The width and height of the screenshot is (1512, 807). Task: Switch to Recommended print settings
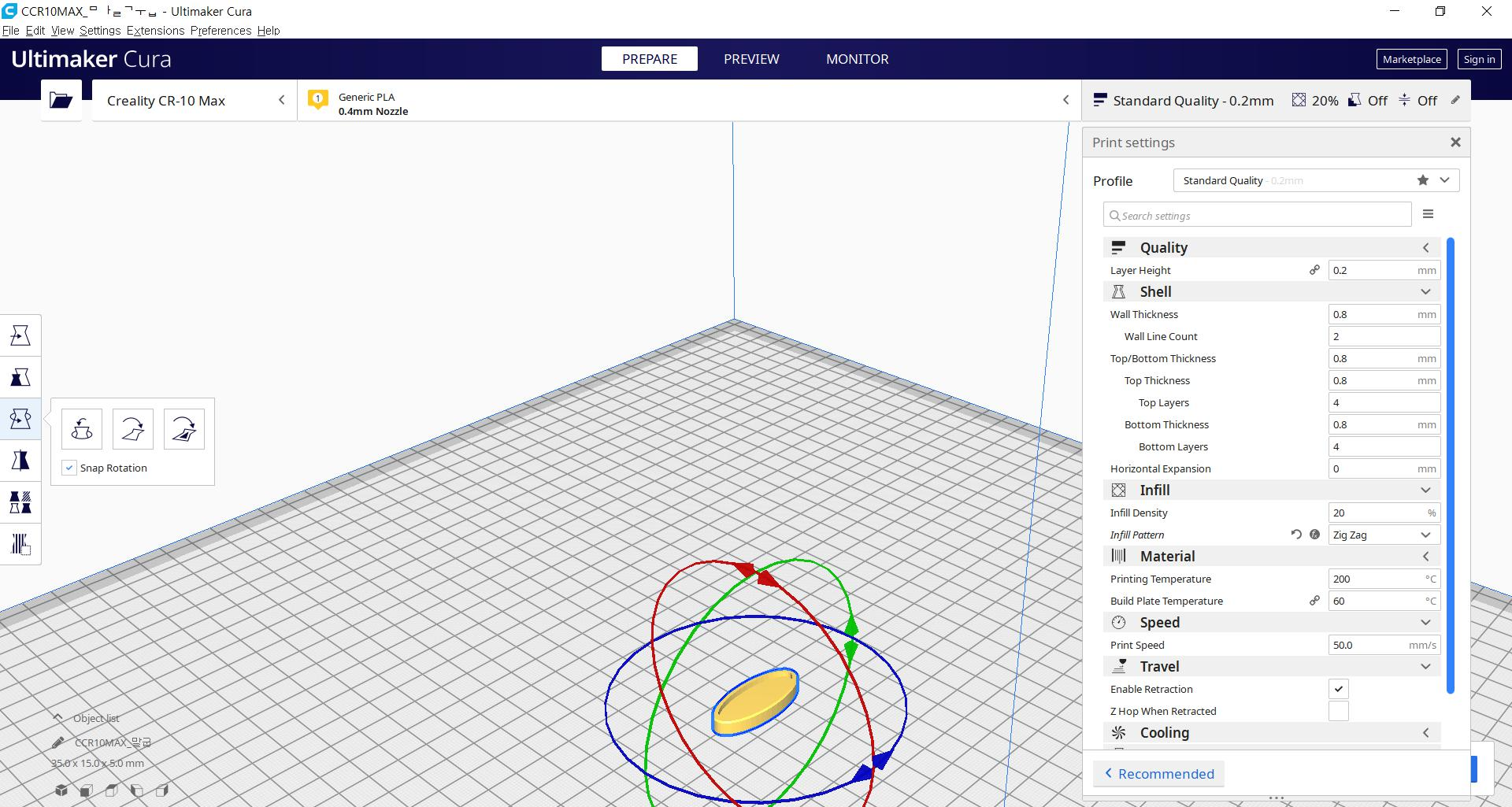point(1158,773)
